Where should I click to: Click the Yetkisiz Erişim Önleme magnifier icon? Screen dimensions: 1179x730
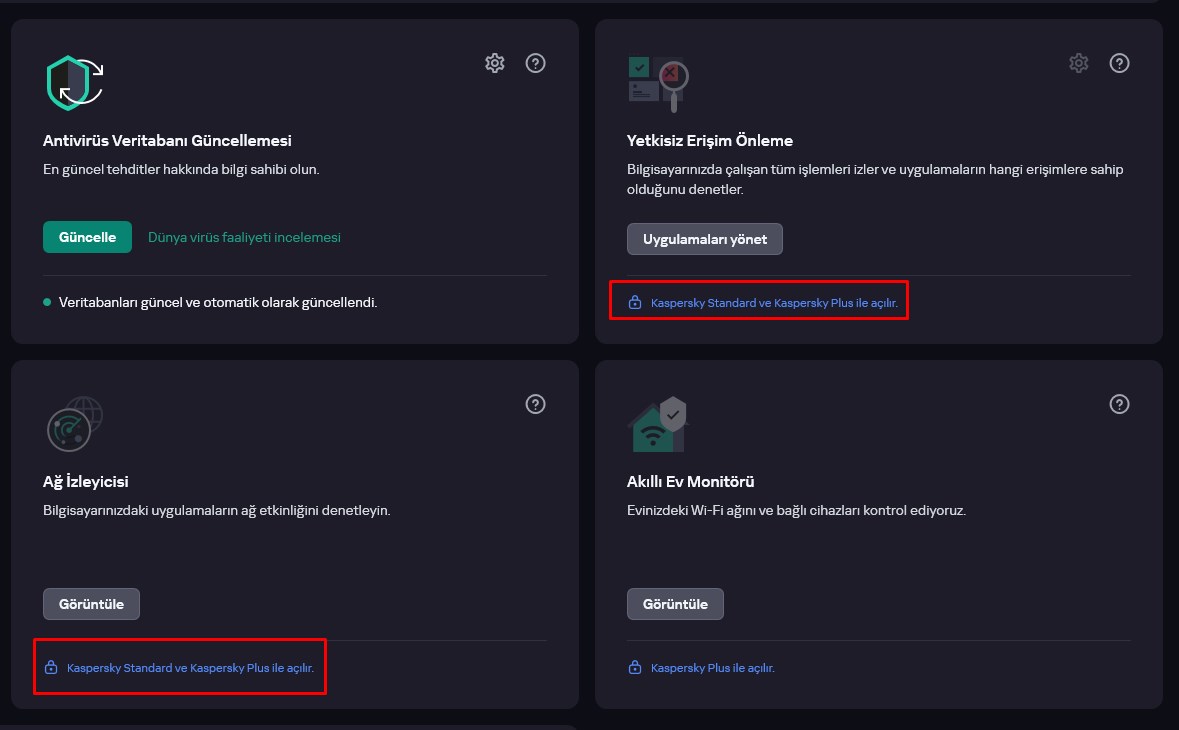point(658,83)
